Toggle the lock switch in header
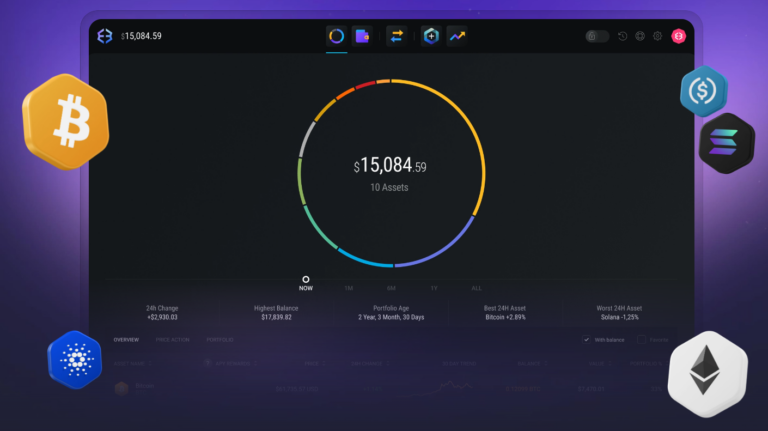 coord(597,36)
